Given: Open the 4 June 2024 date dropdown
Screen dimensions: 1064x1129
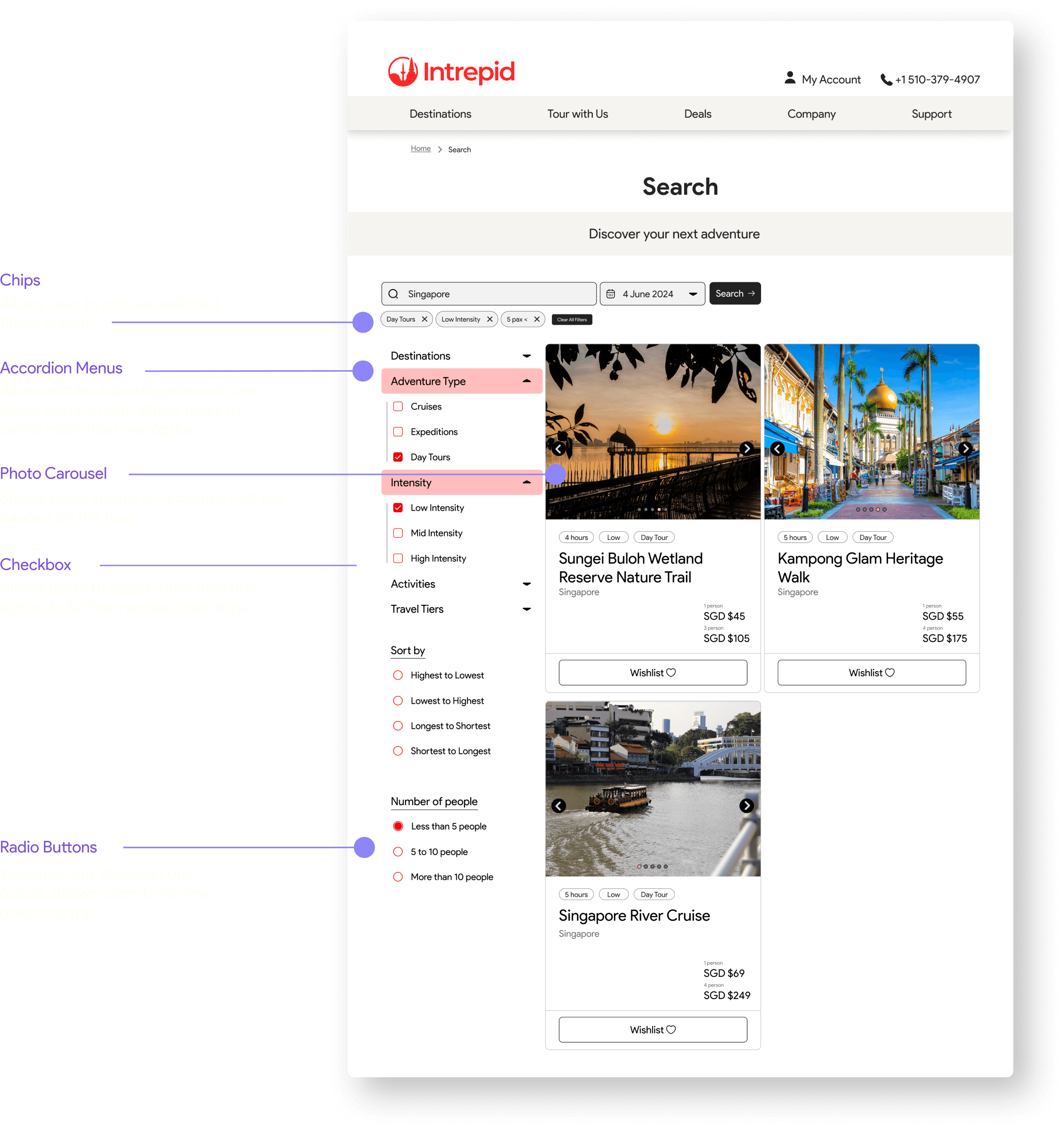Looking at the screenshot, I should coord(692,294).
